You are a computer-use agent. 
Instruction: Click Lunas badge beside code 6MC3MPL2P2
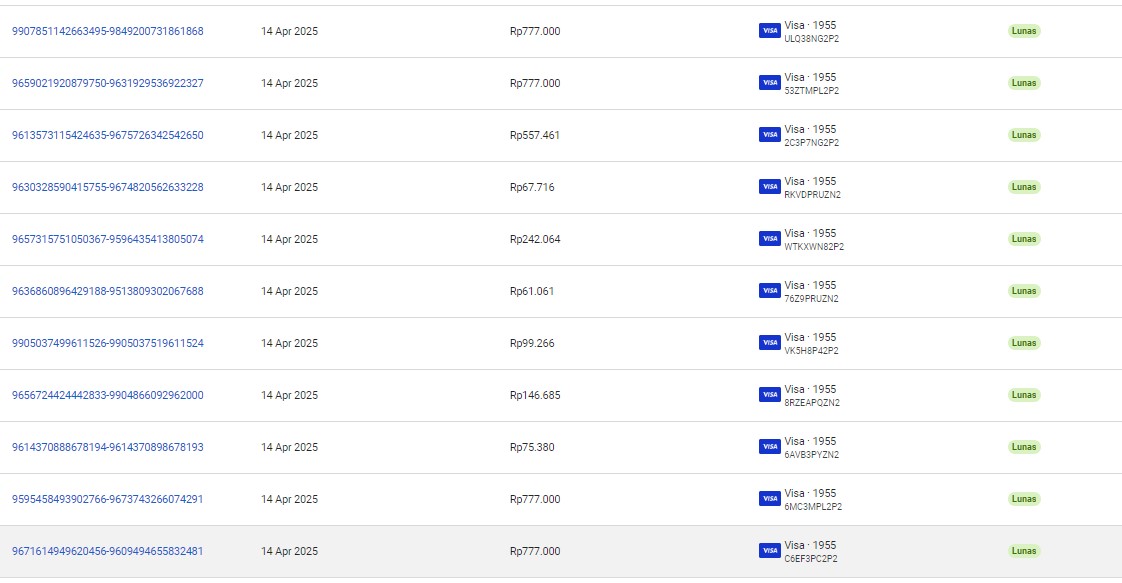click(1024, 499)
